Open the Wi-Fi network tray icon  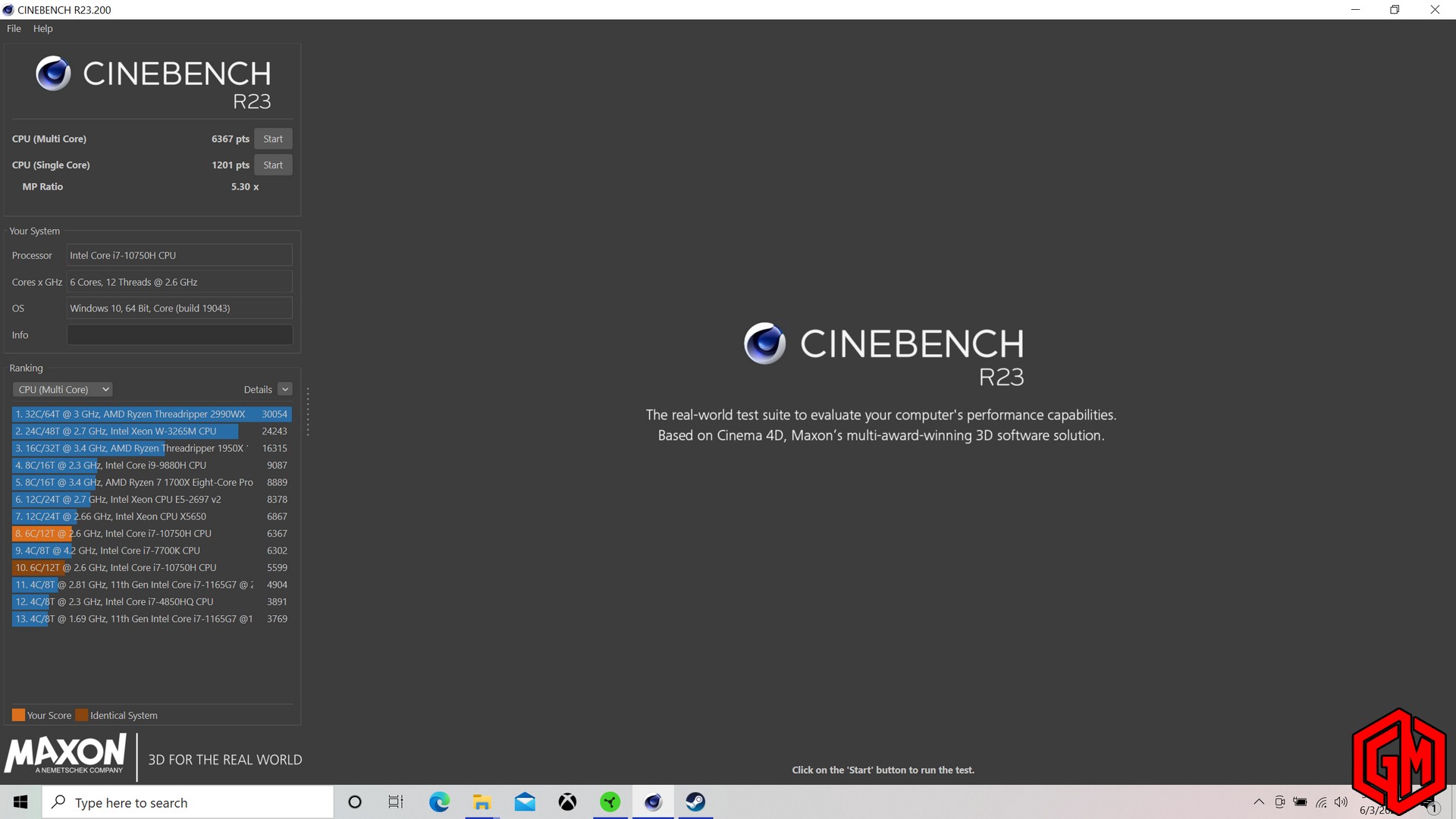[1321, 802]
